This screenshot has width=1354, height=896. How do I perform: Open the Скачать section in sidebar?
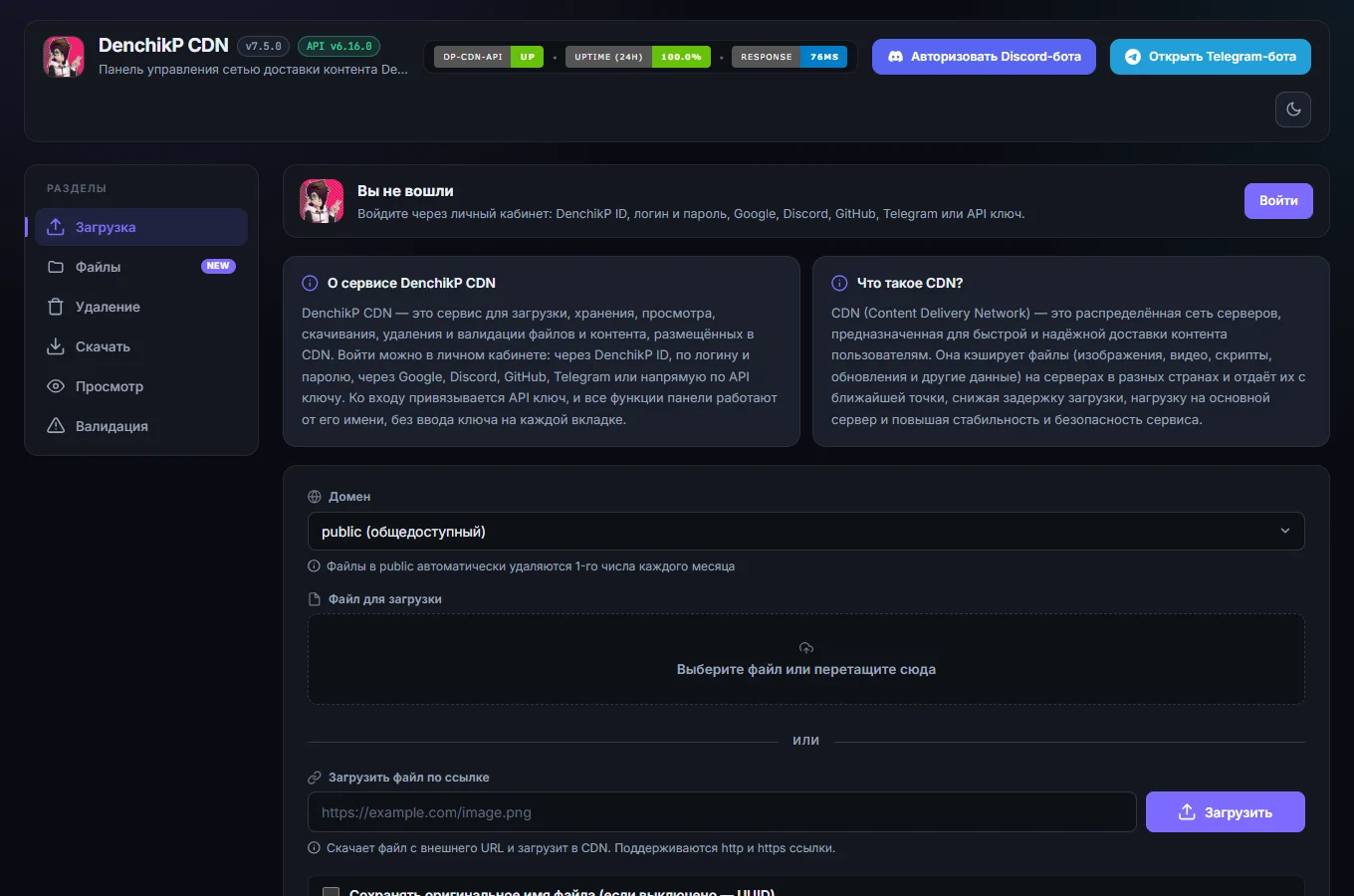[x=141, y=346]
